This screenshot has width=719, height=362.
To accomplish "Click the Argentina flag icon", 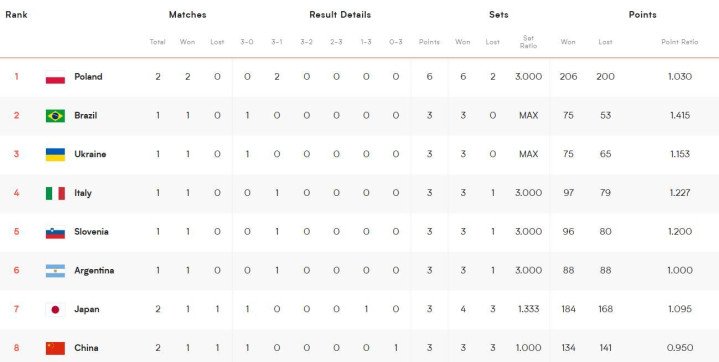I will click(x=55, y=271).
